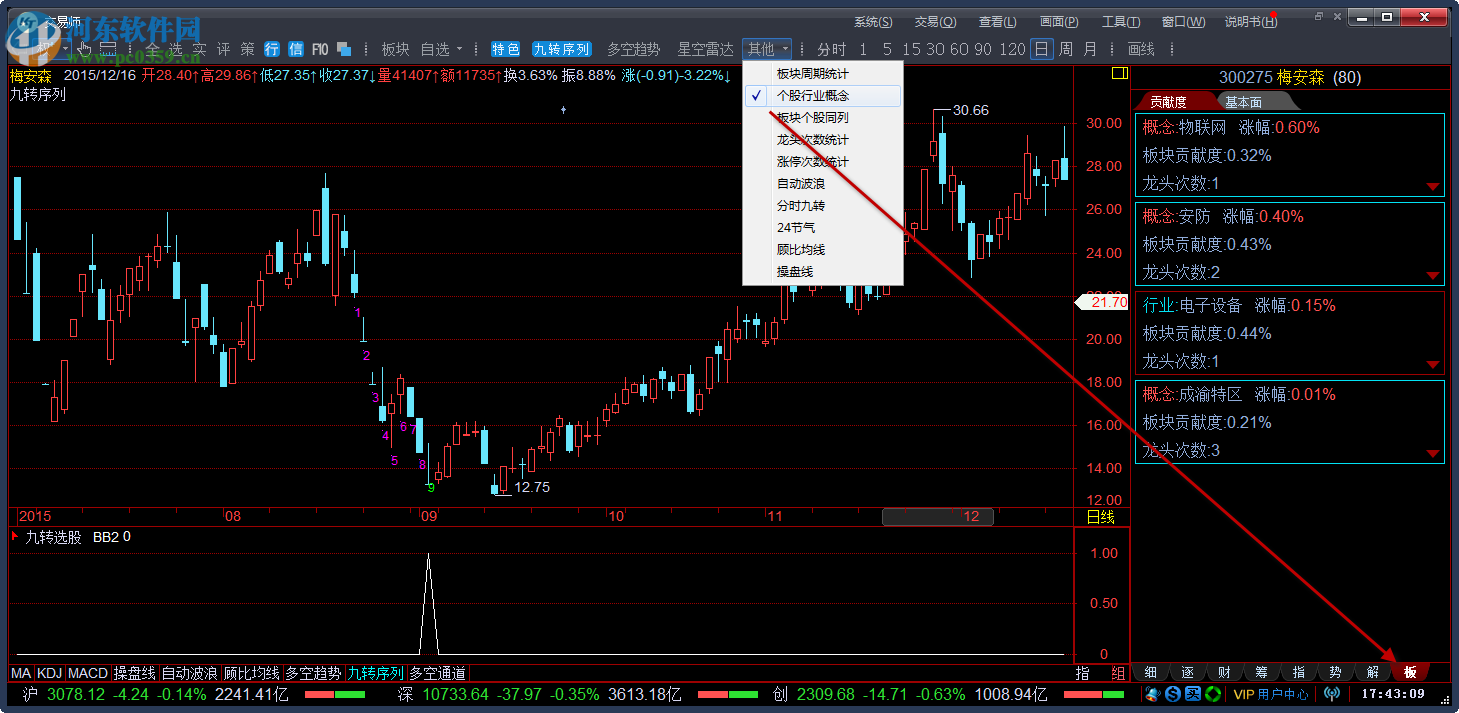
Task: Click the network signal antenna icon
Action: [1332, 694]
